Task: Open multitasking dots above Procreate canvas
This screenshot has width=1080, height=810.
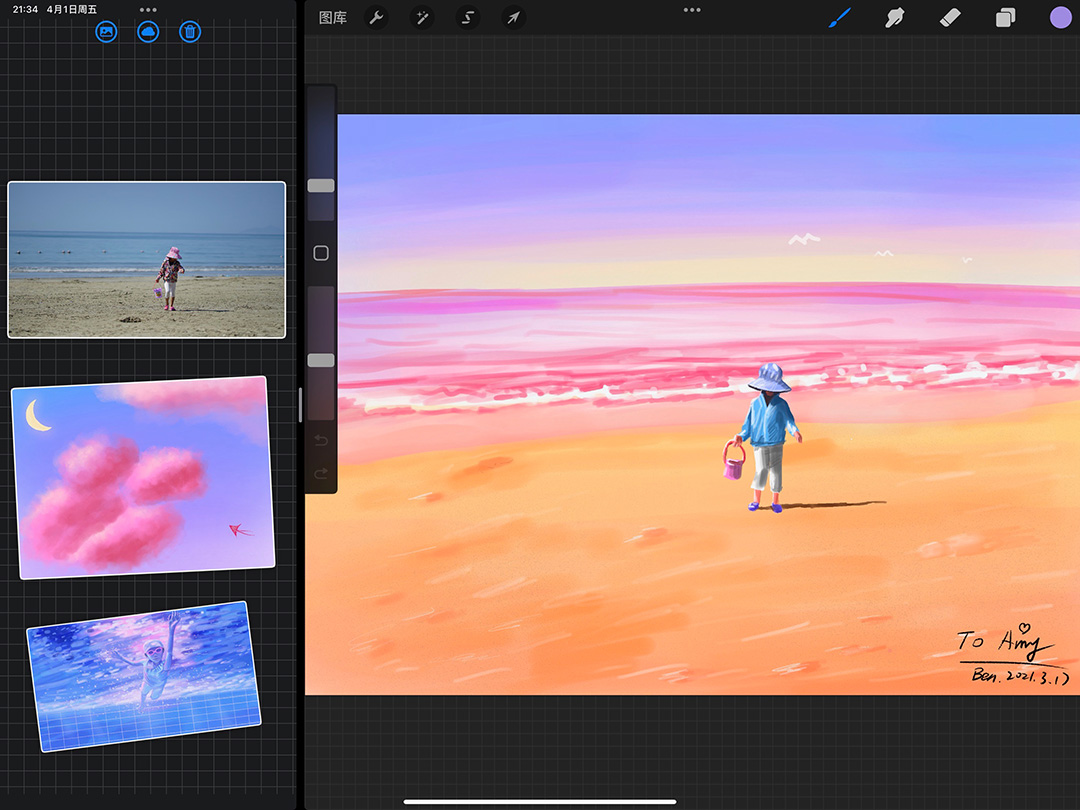Action: point(692,9)
